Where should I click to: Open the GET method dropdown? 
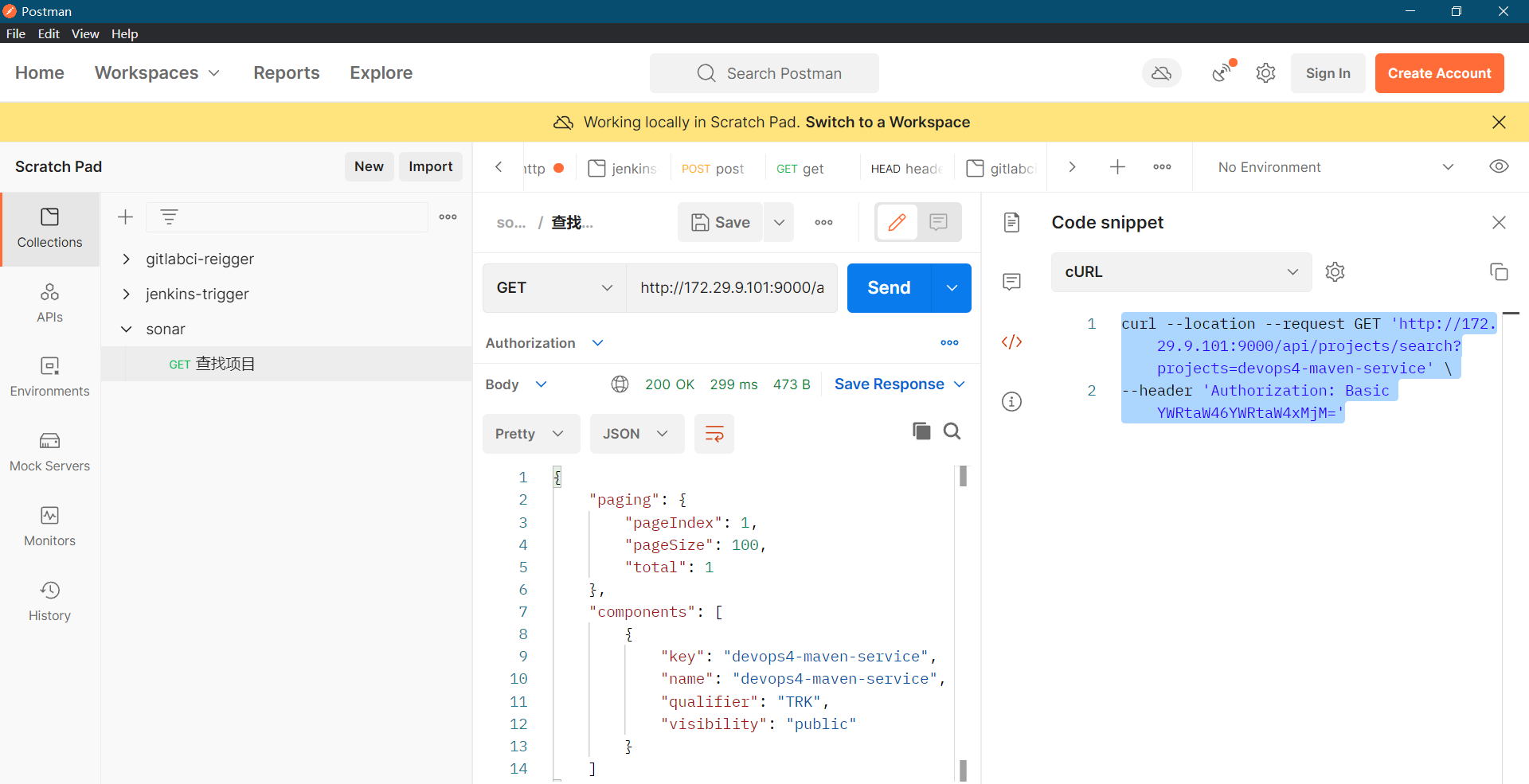pyautogui.click(x=554, y=288)
